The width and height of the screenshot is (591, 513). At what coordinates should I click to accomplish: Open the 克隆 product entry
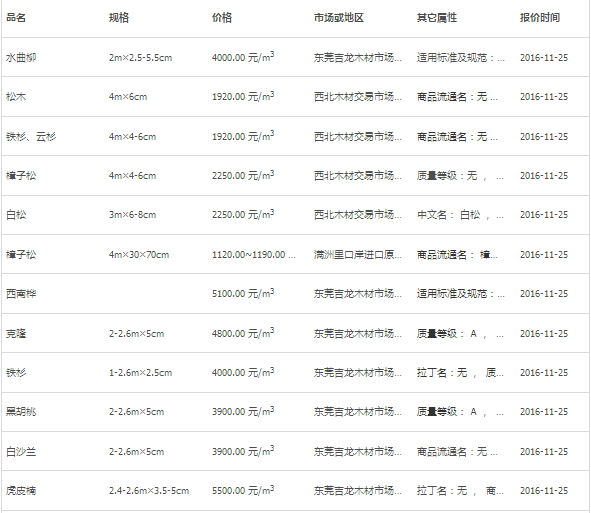pyautogui.click(x=16, y=334)
